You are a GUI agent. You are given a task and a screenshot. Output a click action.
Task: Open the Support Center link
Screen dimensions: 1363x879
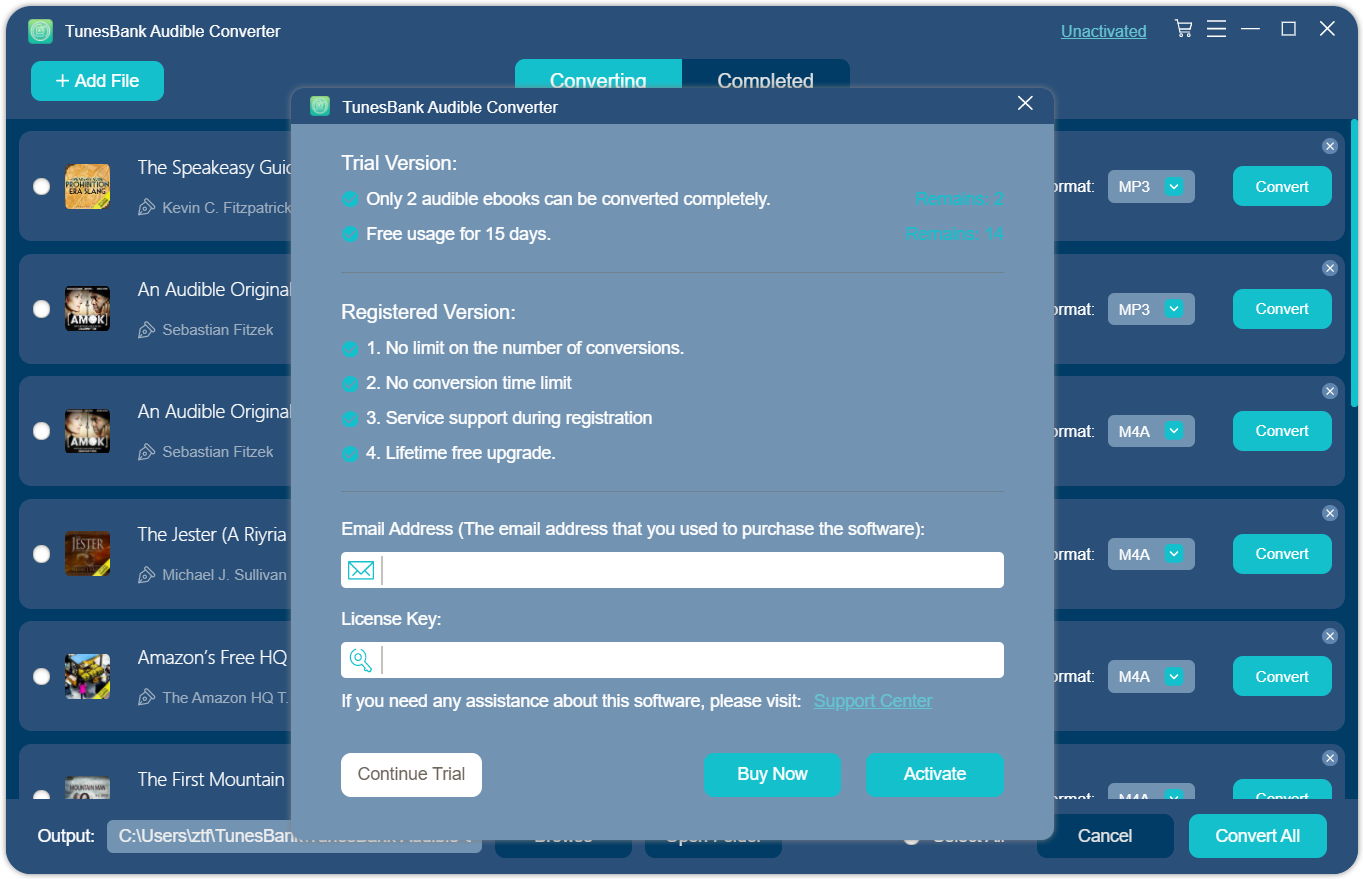coord(873,701)
